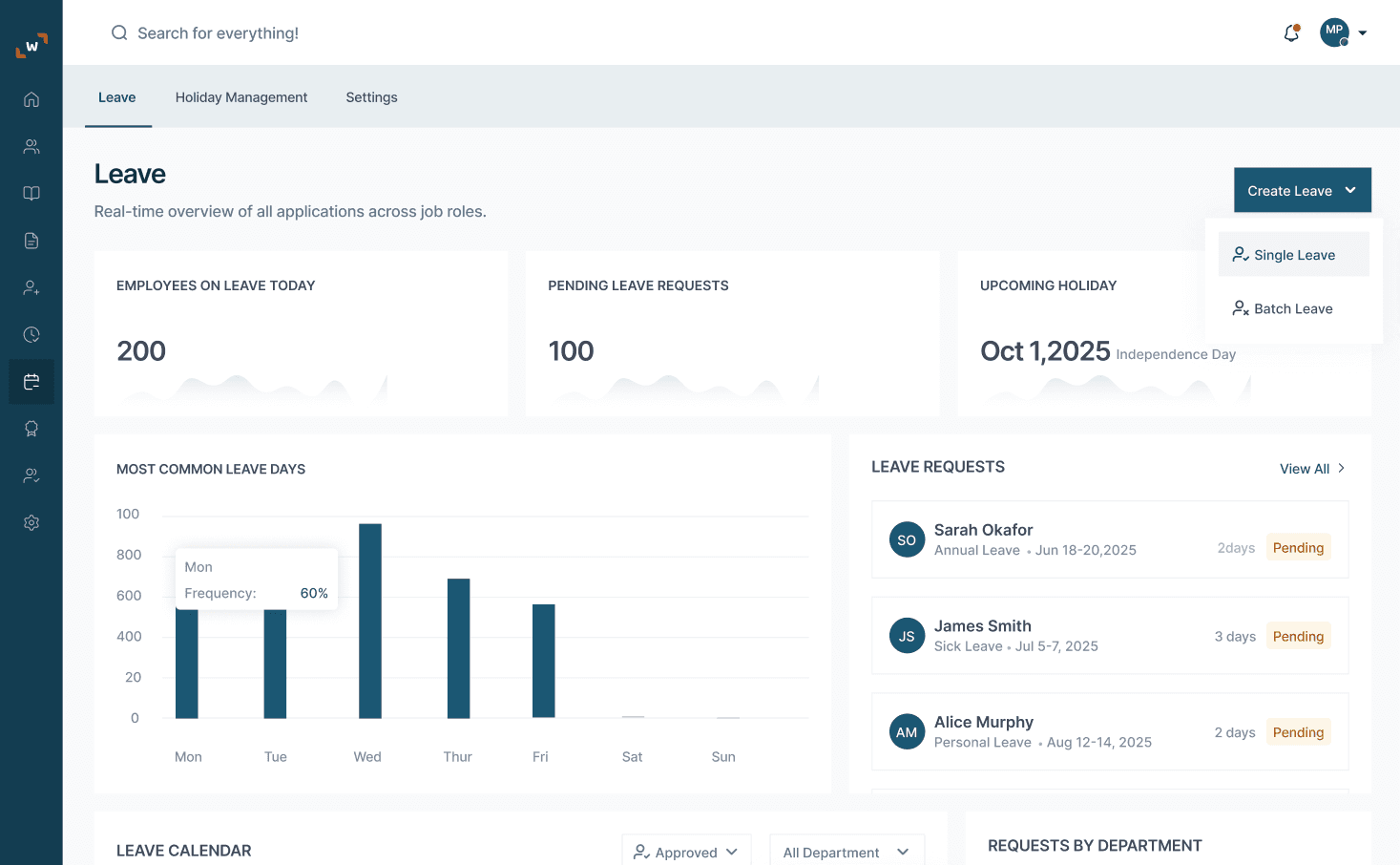Image resolution: width=1400 pixels, height=865 pixels.
Task: Select the Employees icon in the sidebar
Action: click(31, 146)
